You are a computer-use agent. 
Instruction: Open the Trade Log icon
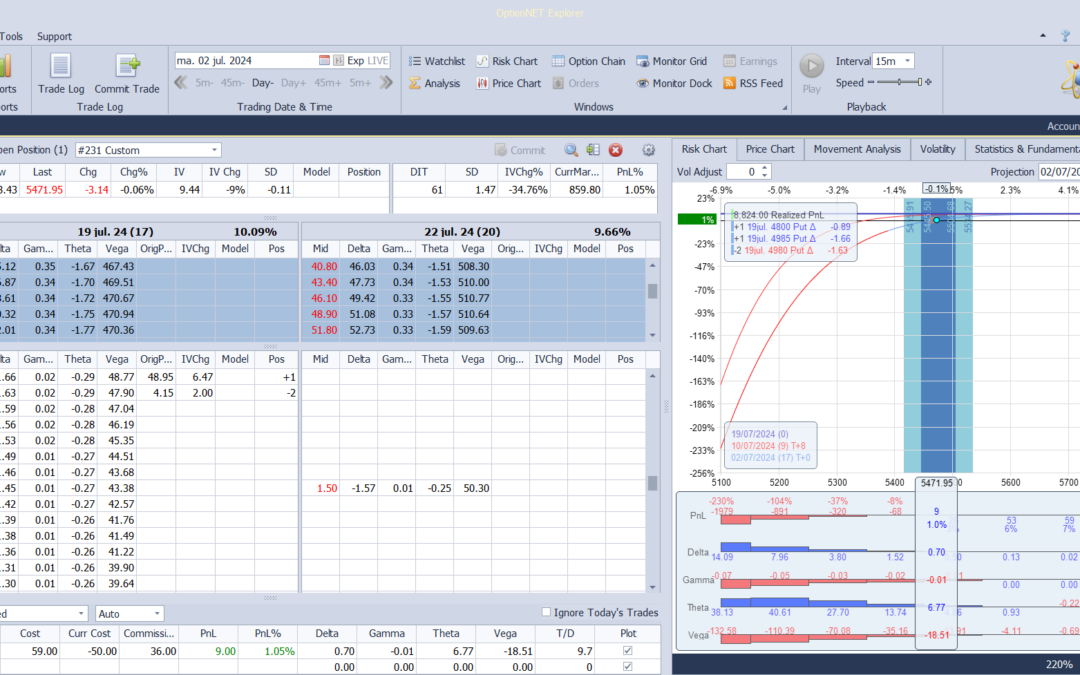pyautogui.click(x=61, y=66)
